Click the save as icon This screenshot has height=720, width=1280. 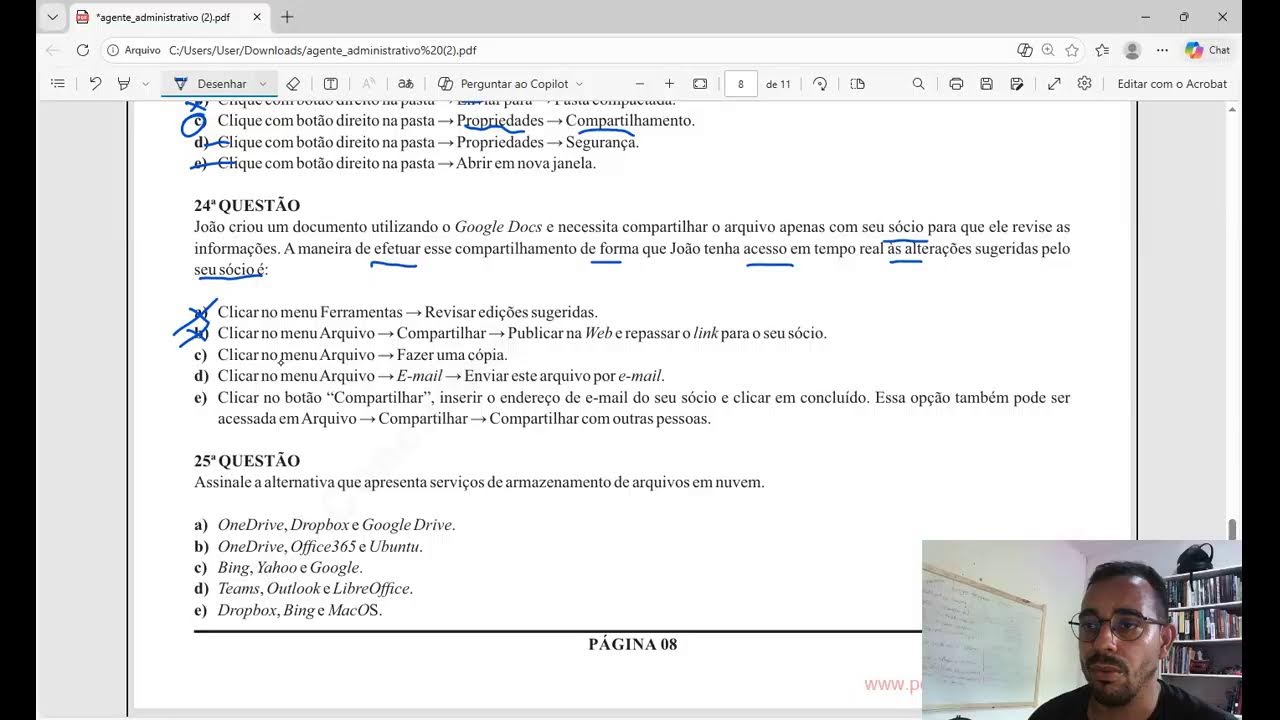tap(1017, 84)
